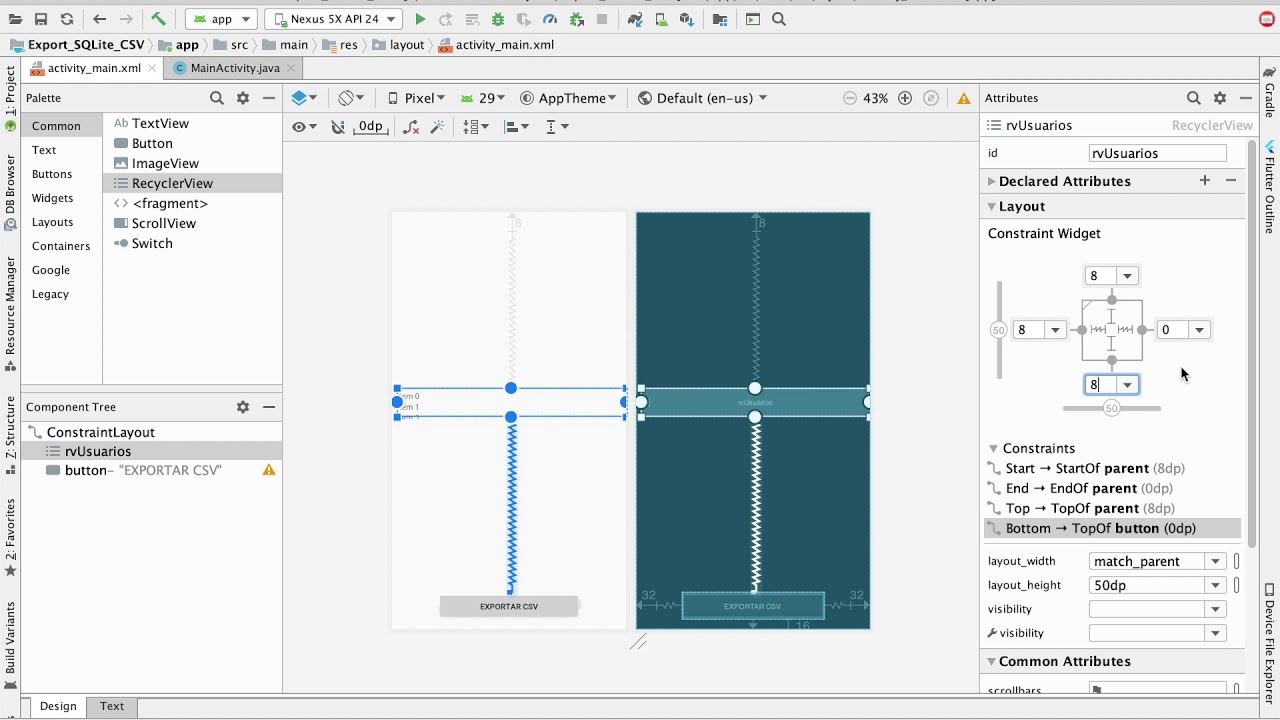Select the Design tab at bottom
Viewport: 1280px width, 720px height.
point(58,706)
